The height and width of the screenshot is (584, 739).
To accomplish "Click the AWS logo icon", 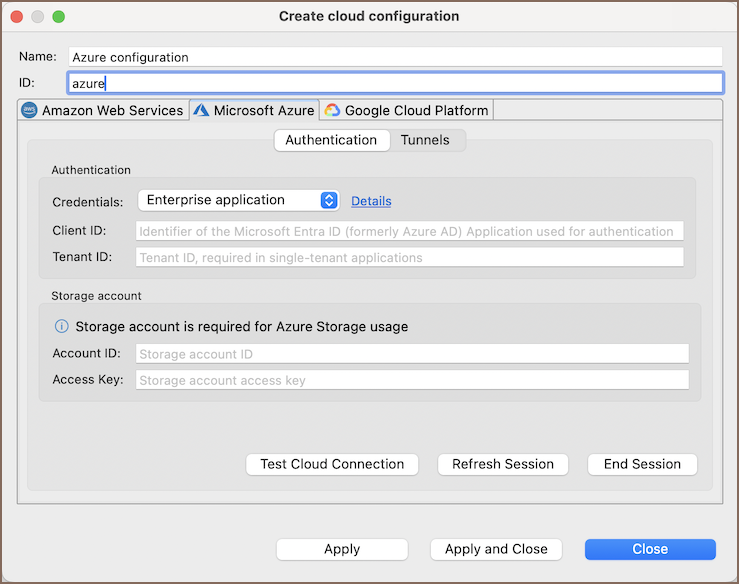I will 29,111.
